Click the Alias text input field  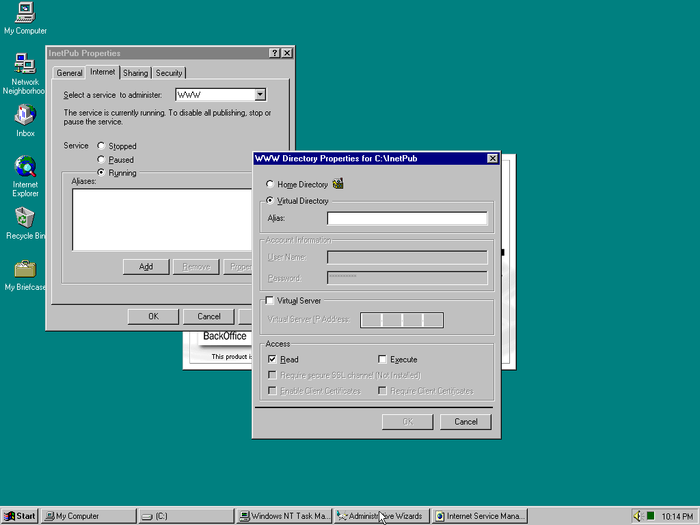(x=407, y=218)
